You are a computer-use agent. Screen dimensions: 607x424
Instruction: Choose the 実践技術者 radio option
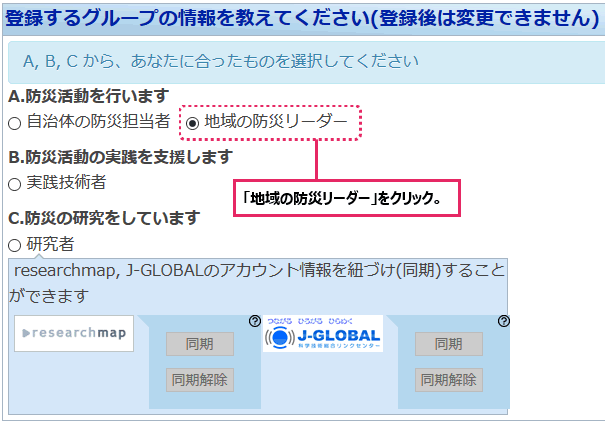(14, 184)
